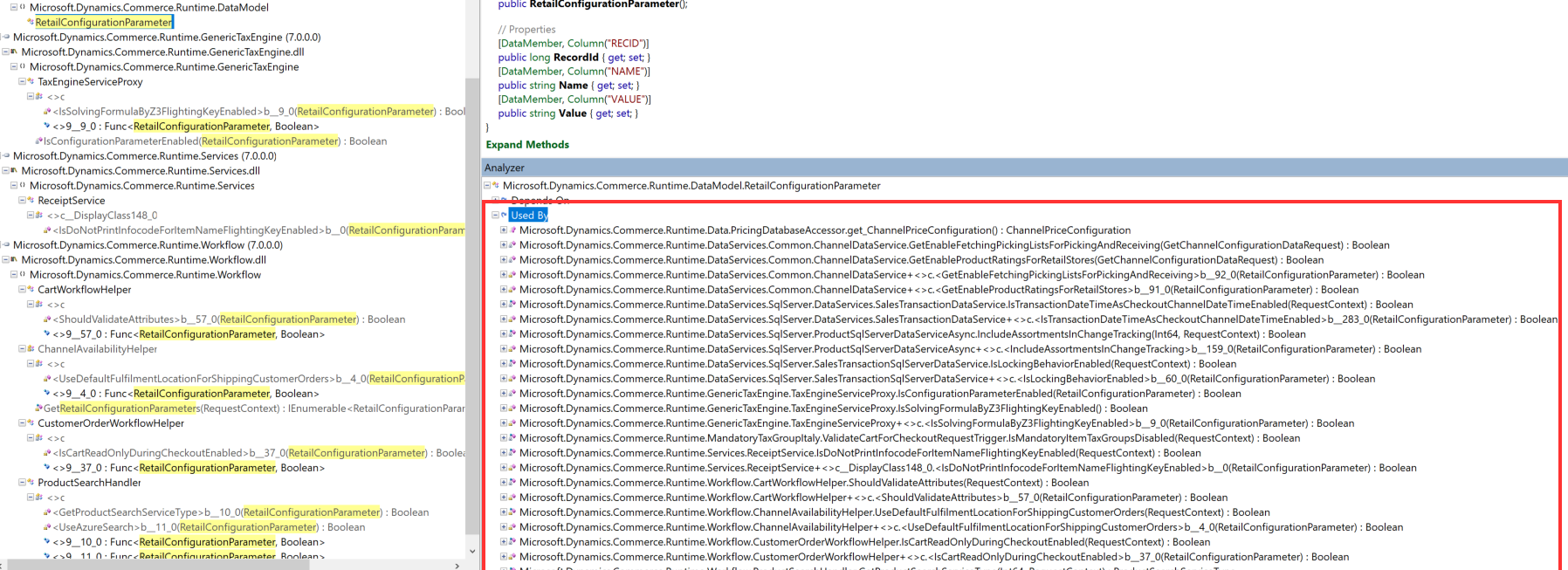Collapse the ChannelAvailabilityHelper class node
Screen dimensions: 1568x570
(x=22, y=348)
